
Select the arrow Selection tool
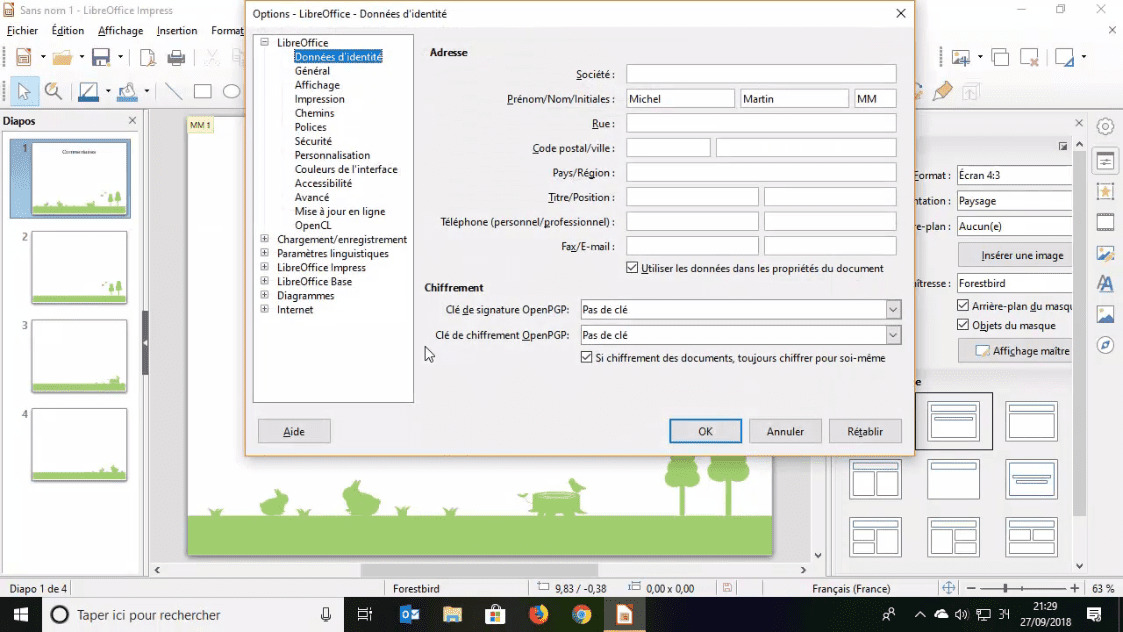(x=24, y=92)
